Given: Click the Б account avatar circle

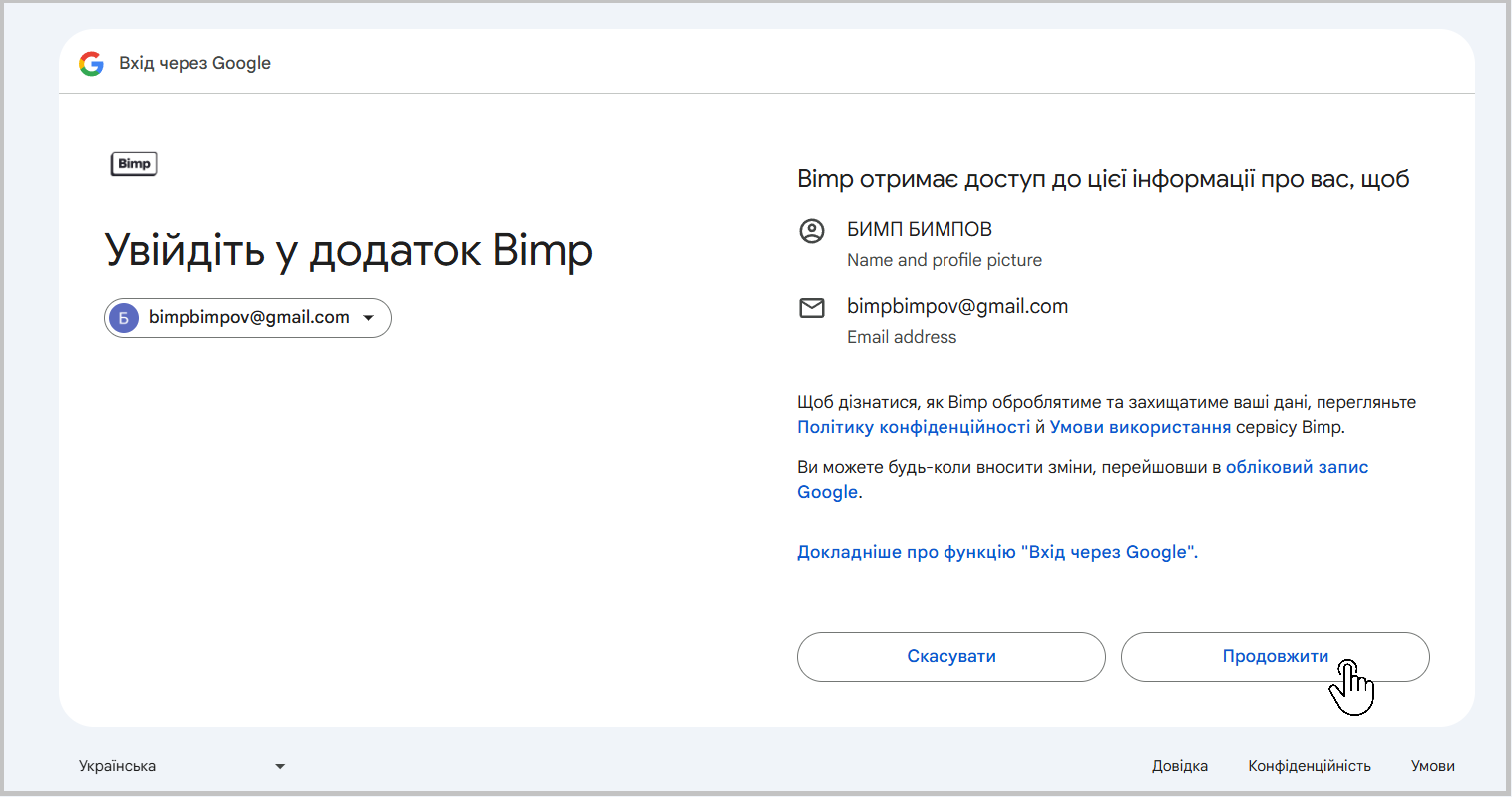Looking at the screenshot, I should 124,318.
